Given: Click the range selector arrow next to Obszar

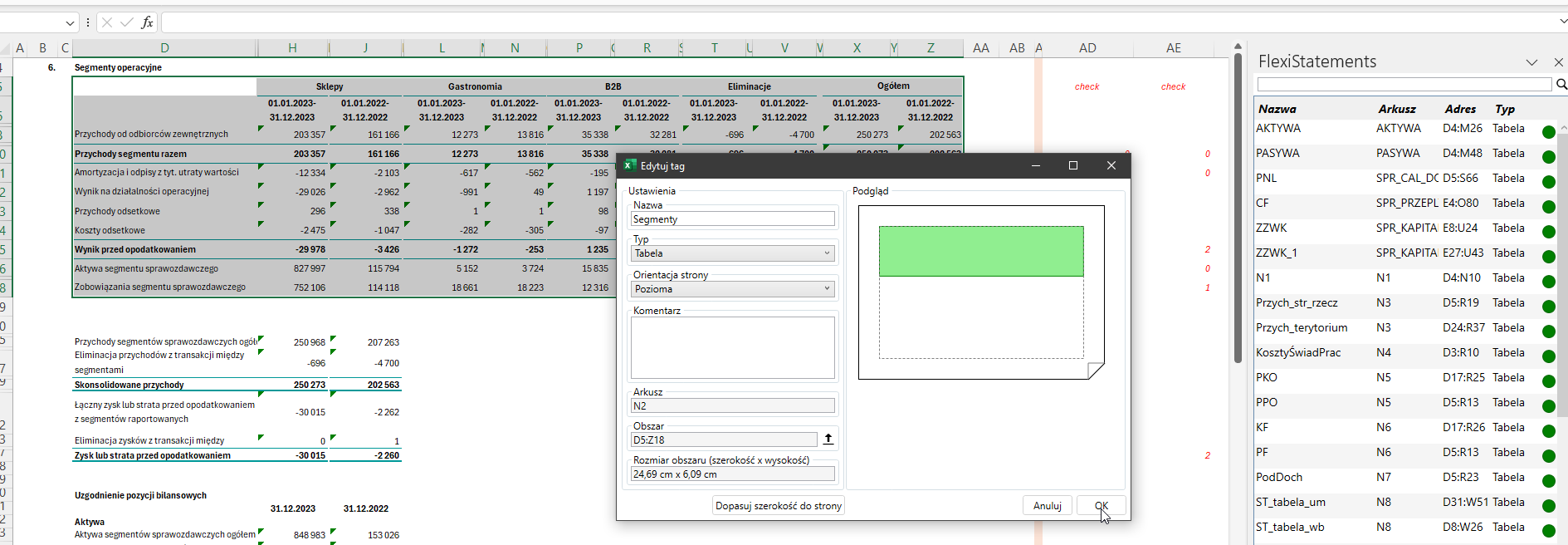Looking at the screenshot, I should tap(828, 439).
